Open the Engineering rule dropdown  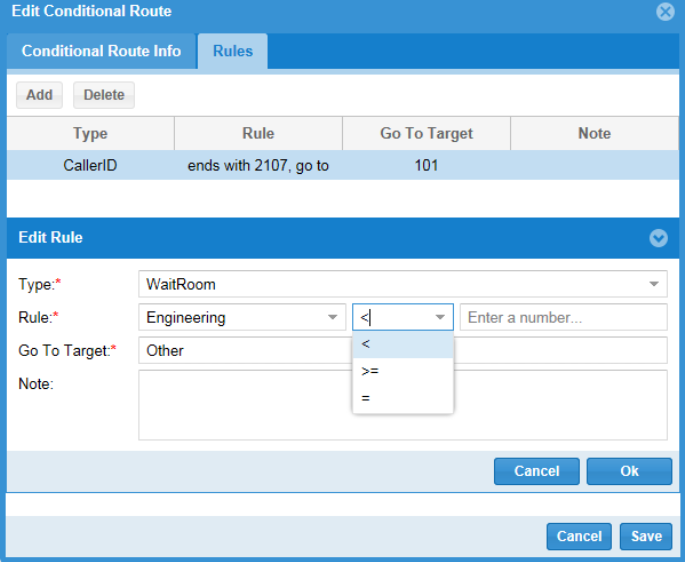[242, 317]
